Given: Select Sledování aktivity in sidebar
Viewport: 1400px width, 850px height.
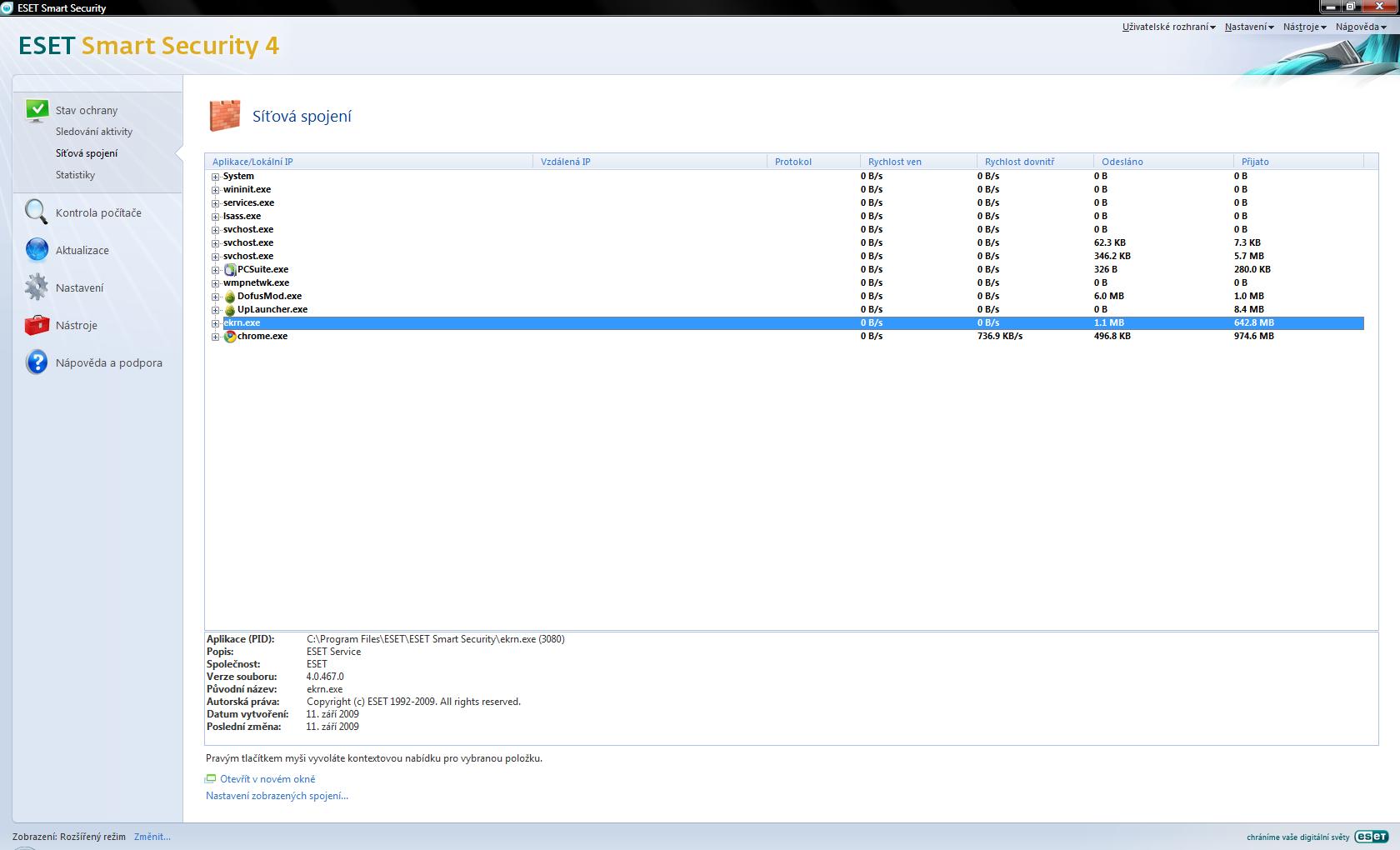Looking at the screenshot, I should pyautogui.click(x=93, y=132).
